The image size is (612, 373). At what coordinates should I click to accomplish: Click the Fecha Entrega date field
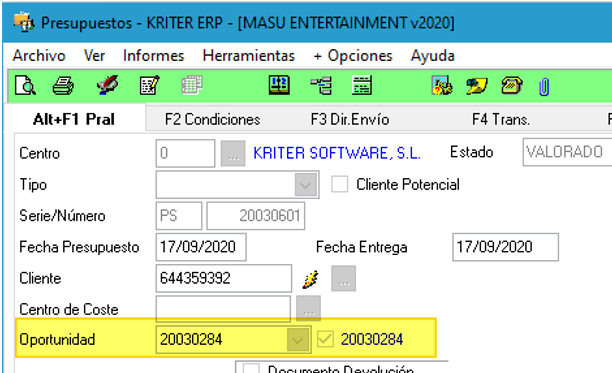(505, 247)
